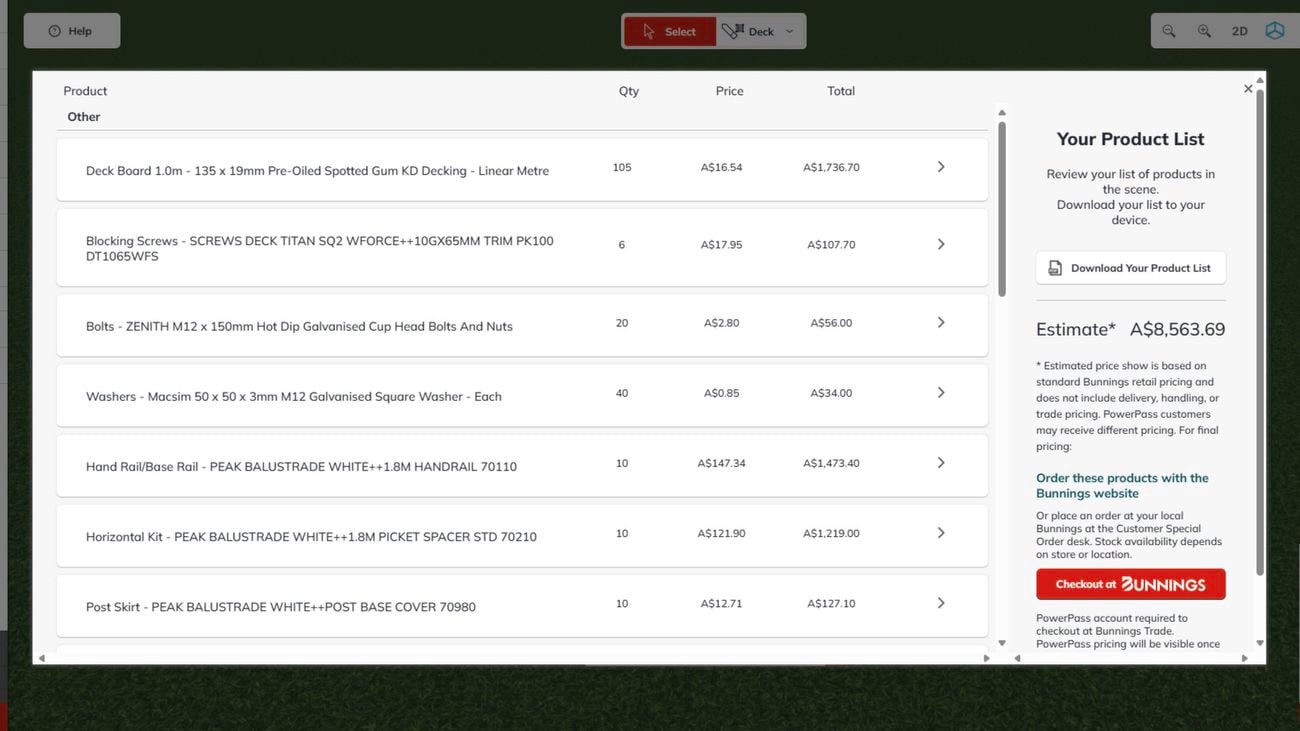
Task: Select the Deck Board 1.0m Spotted Gum product name
Action: (317, 171)
